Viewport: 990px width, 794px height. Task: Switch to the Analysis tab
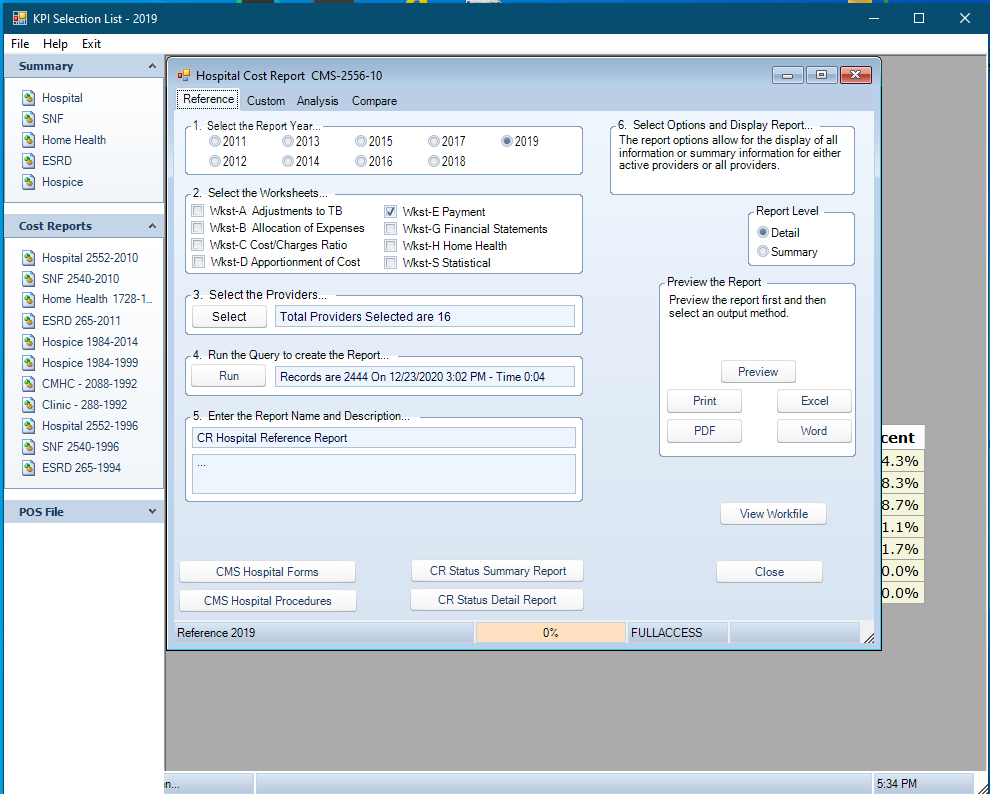[x=318, y=101]
